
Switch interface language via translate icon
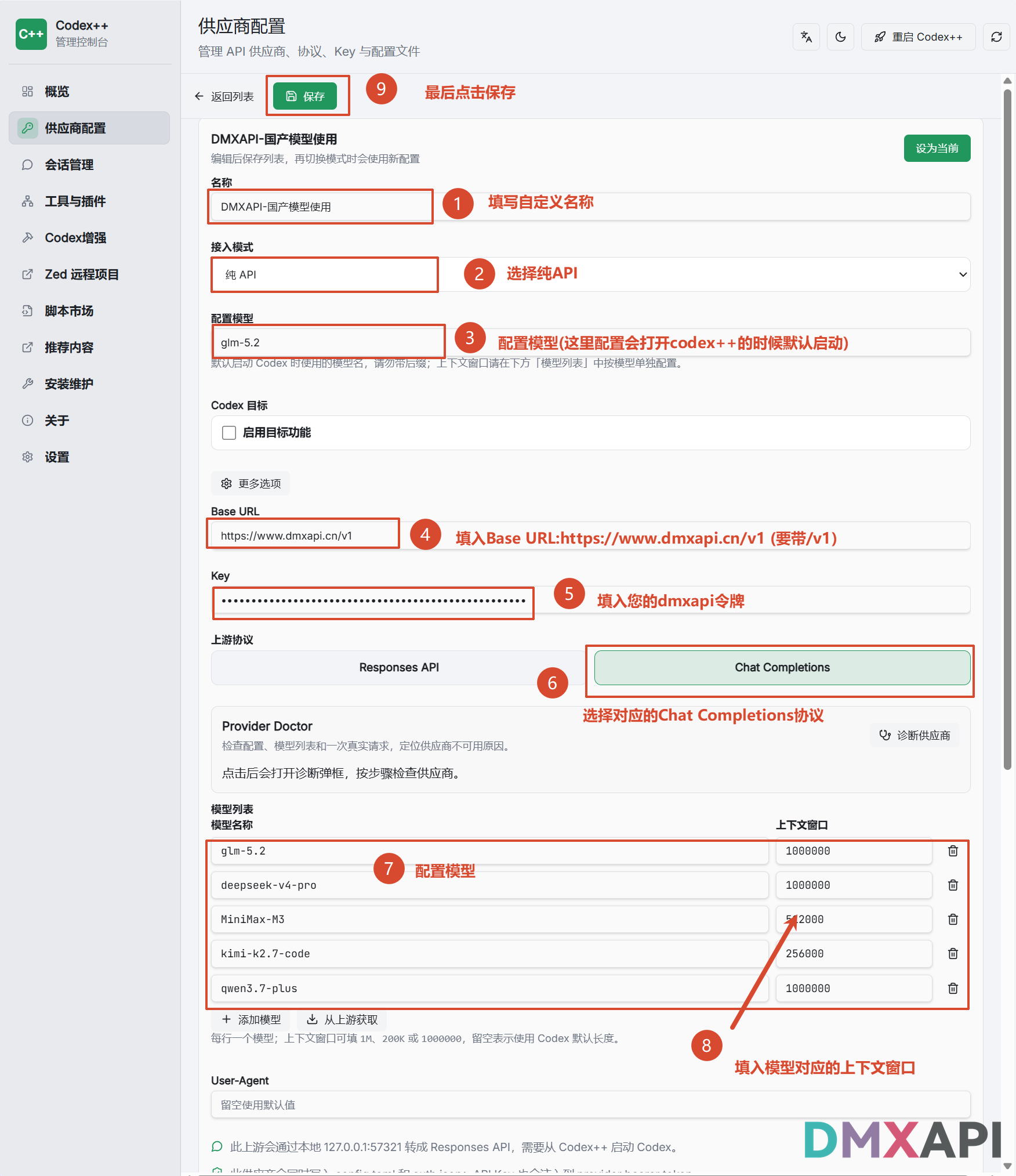click(x=806, y=37)
